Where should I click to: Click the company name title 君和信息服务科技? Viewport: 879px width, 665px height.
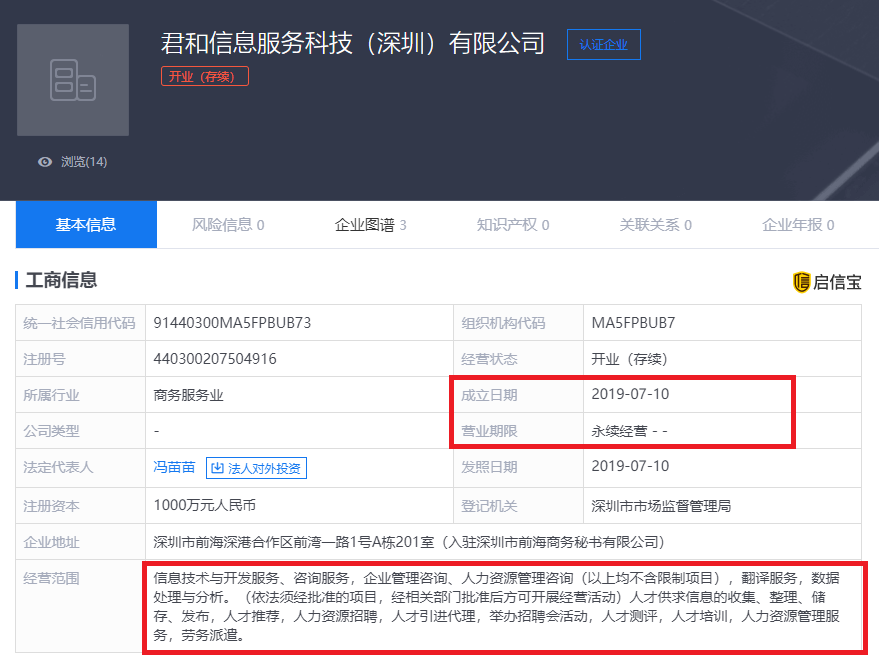353,43
